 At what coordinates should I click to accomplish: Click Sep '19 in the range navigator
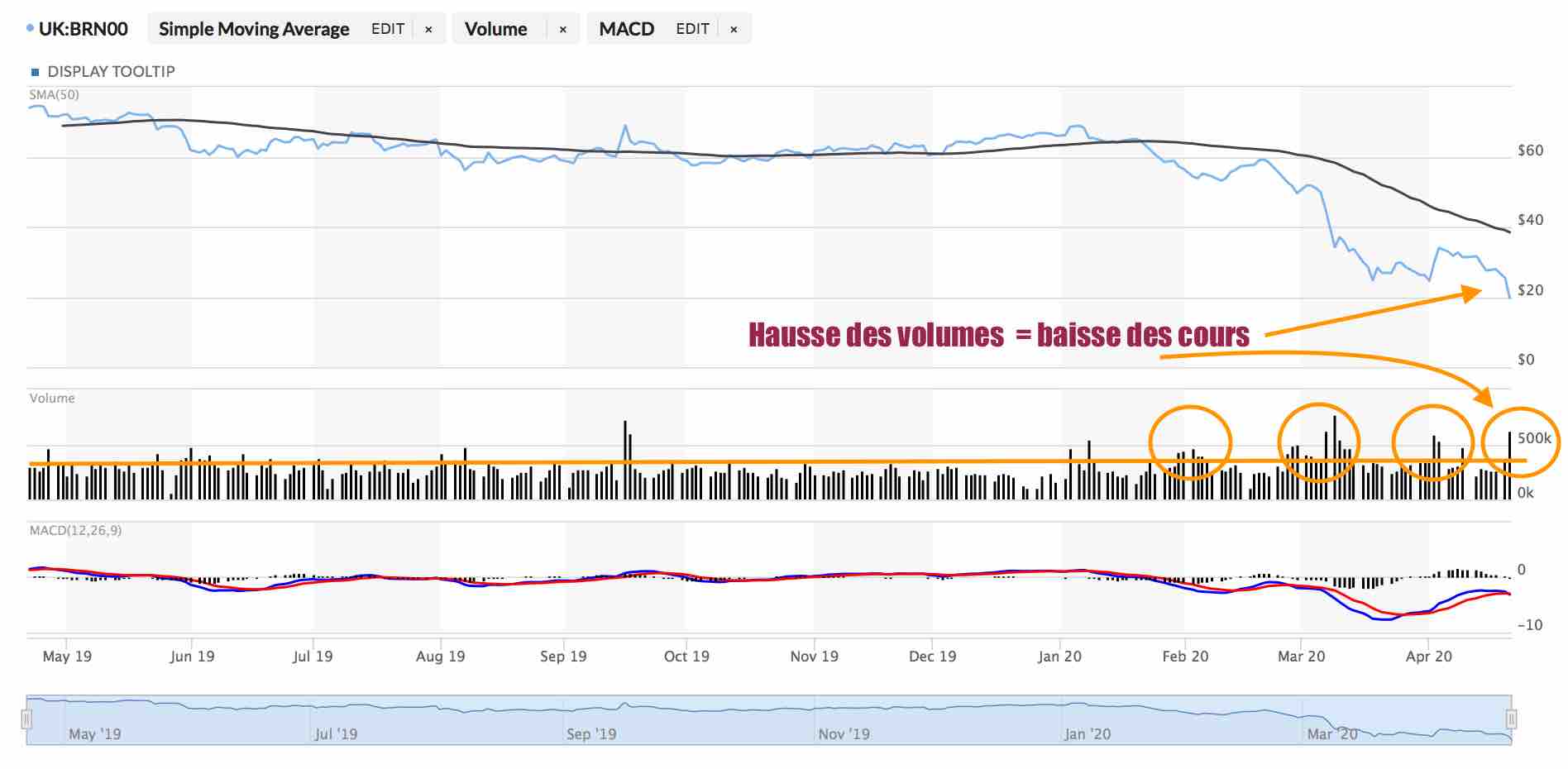pyautogui.click(x=590, y=734)
